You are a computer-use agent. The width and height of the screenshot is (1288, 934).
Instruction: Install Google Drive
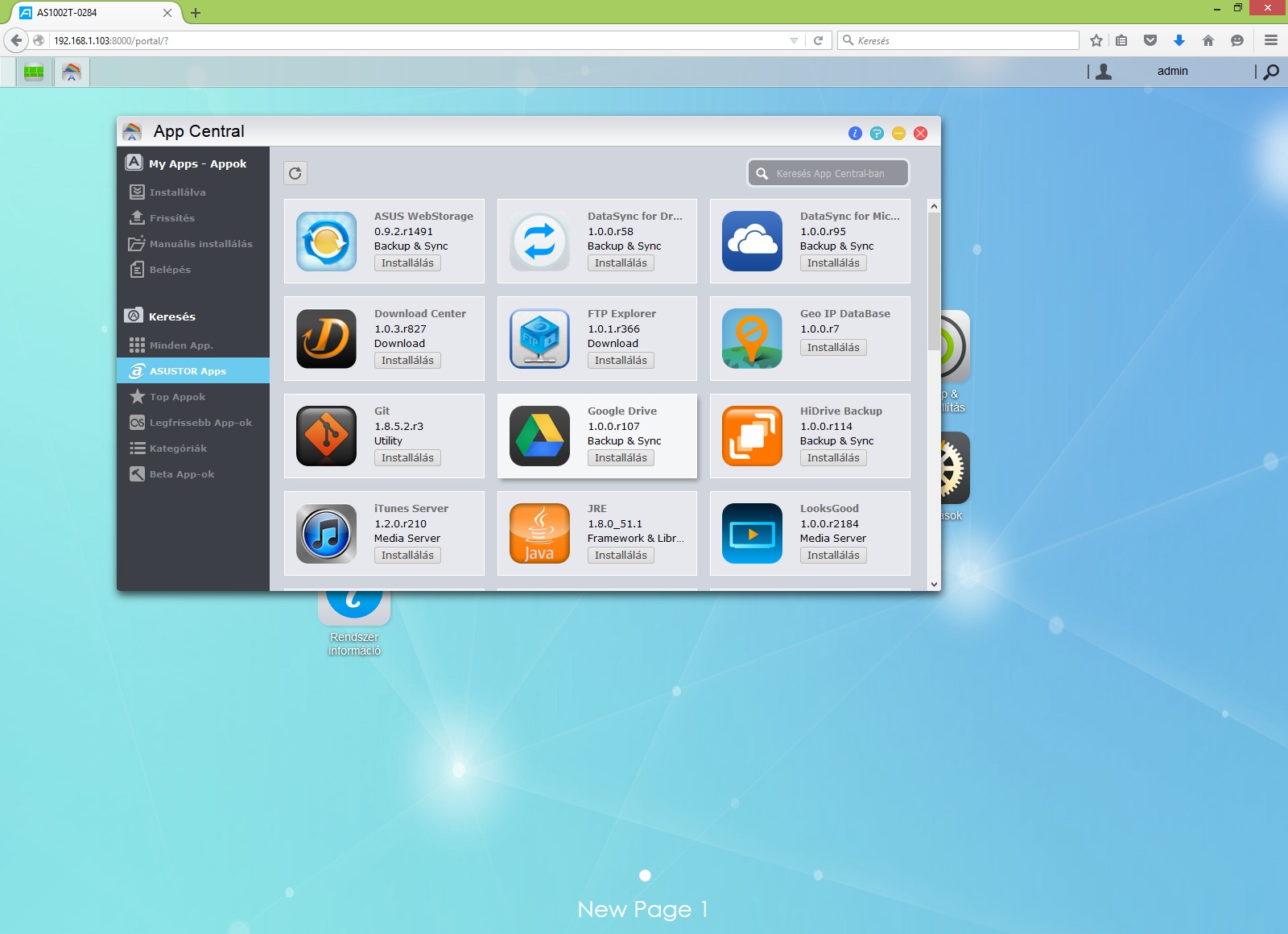click(x=621, y=458)
